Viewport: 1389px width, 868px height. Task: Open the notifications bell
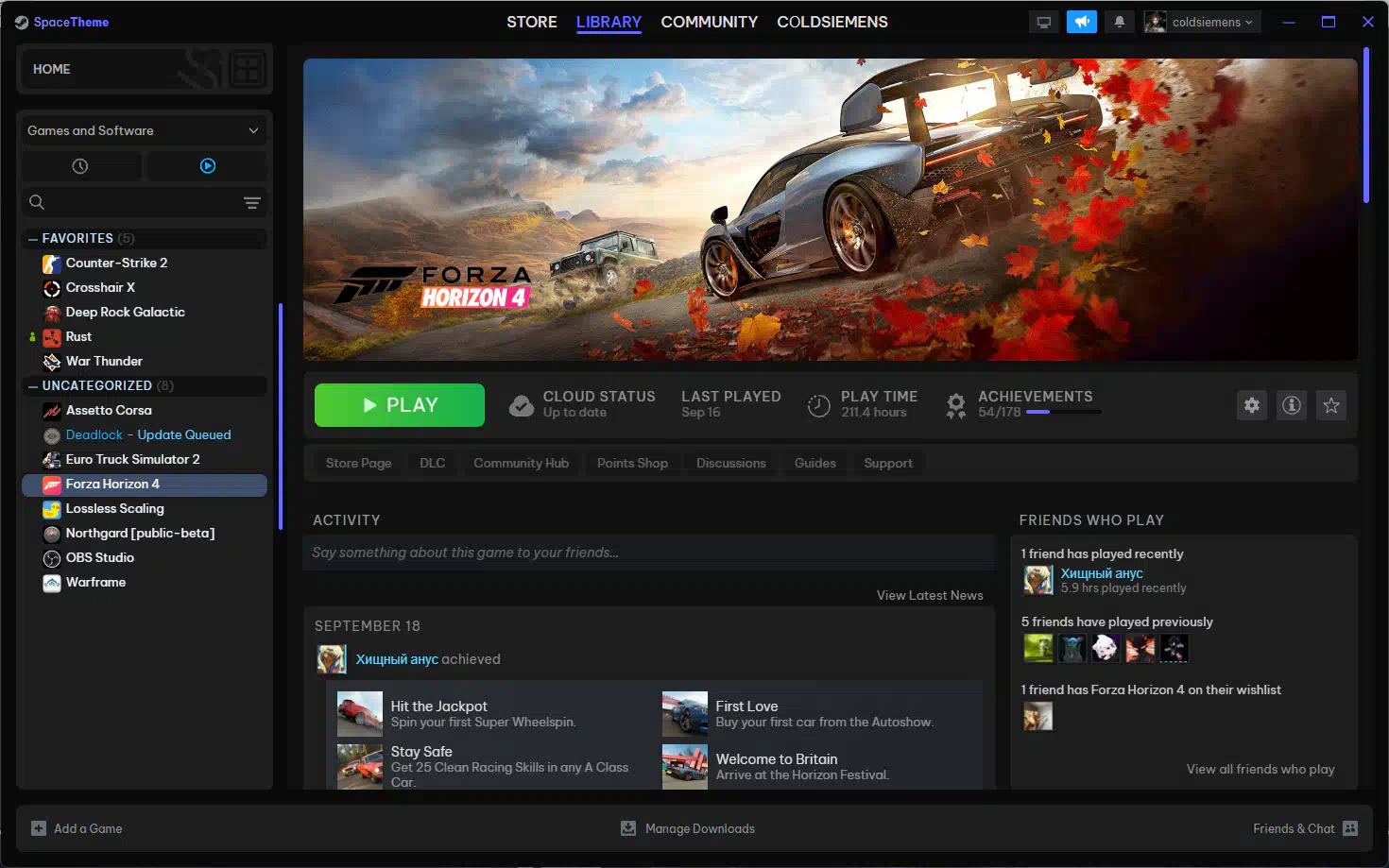[x=1120, y=22]
